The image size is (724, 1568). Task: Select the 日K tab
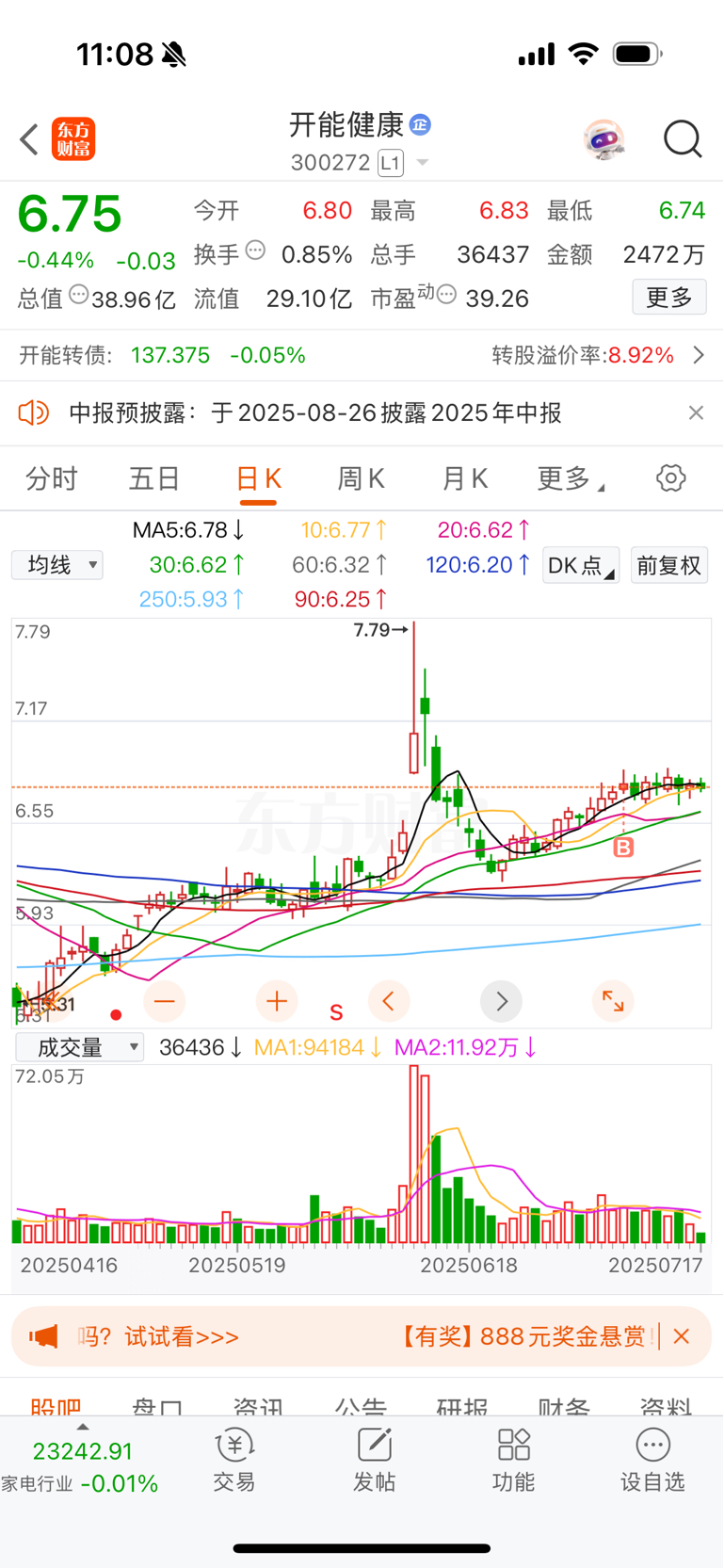(x=258, y=479)
